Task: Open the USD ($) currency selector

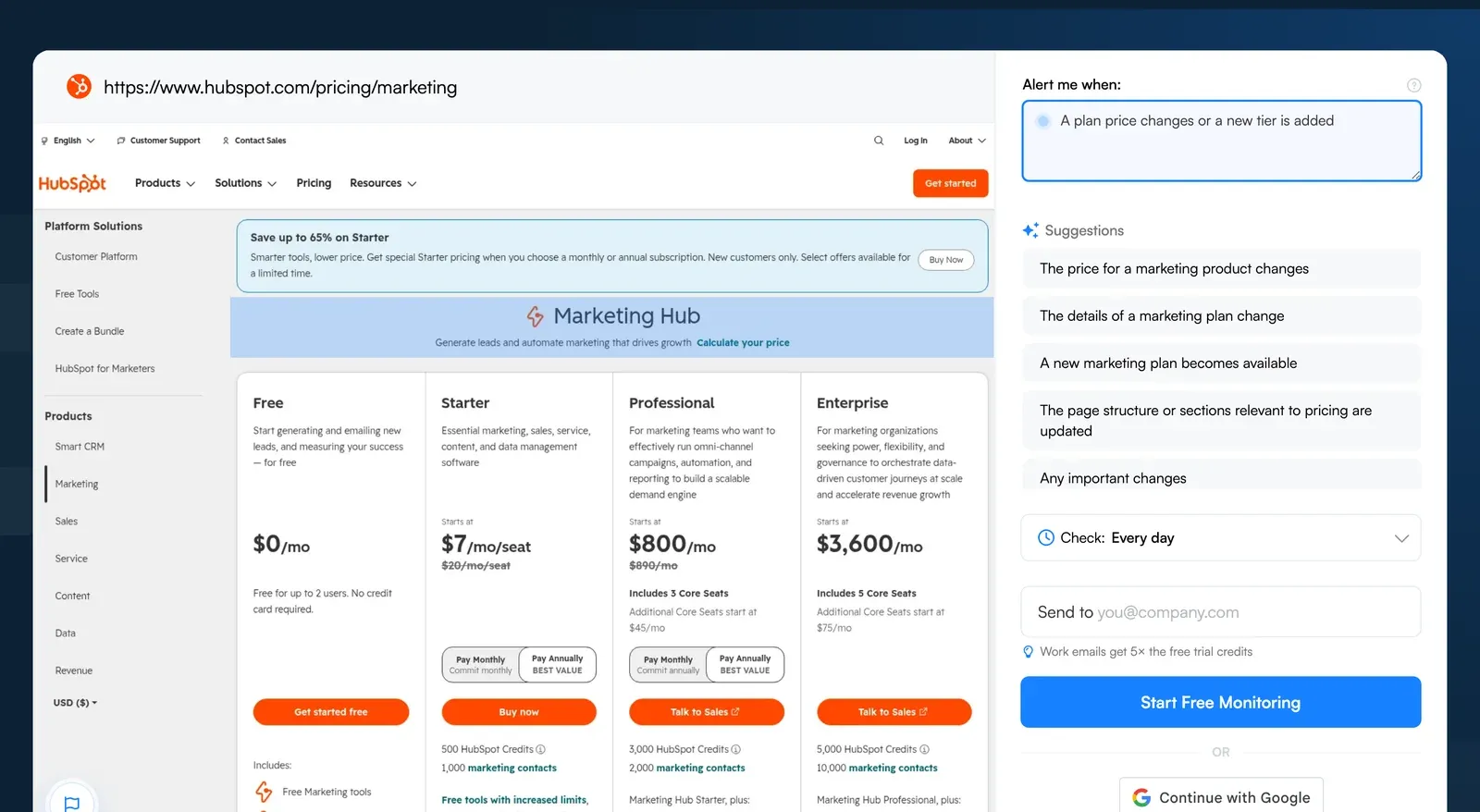Action: [75, 703]
